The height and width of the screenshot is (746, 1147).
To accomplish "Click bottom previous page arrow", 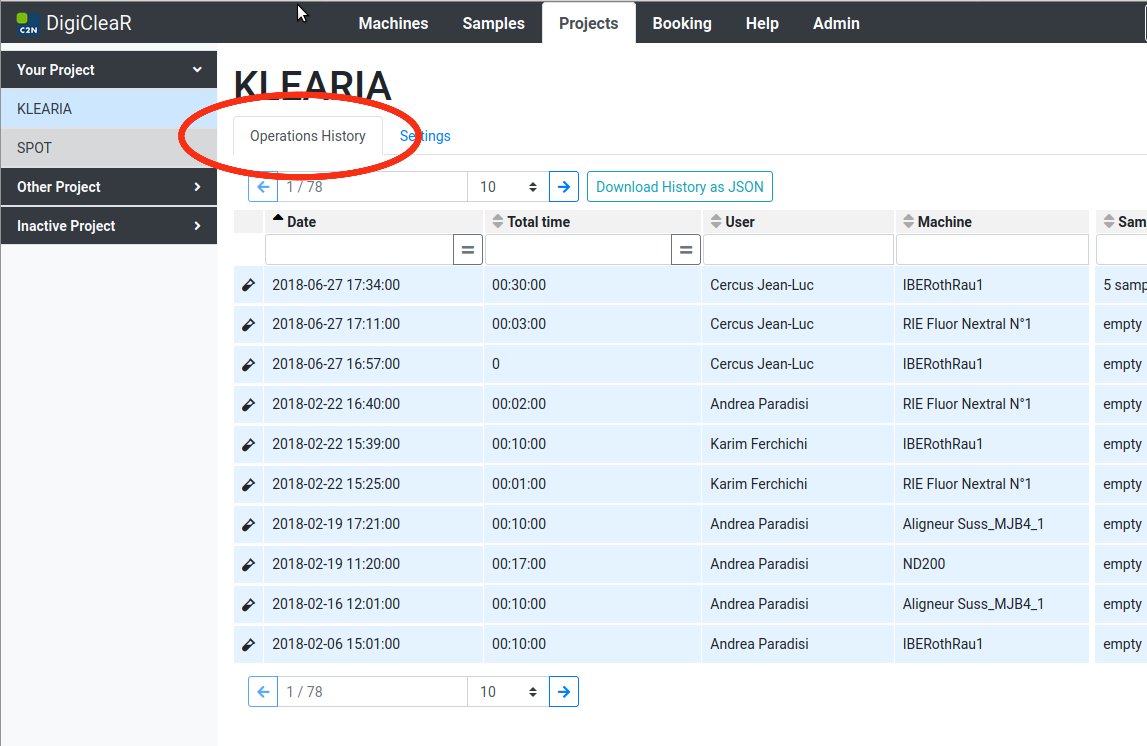I will [263, 692].
